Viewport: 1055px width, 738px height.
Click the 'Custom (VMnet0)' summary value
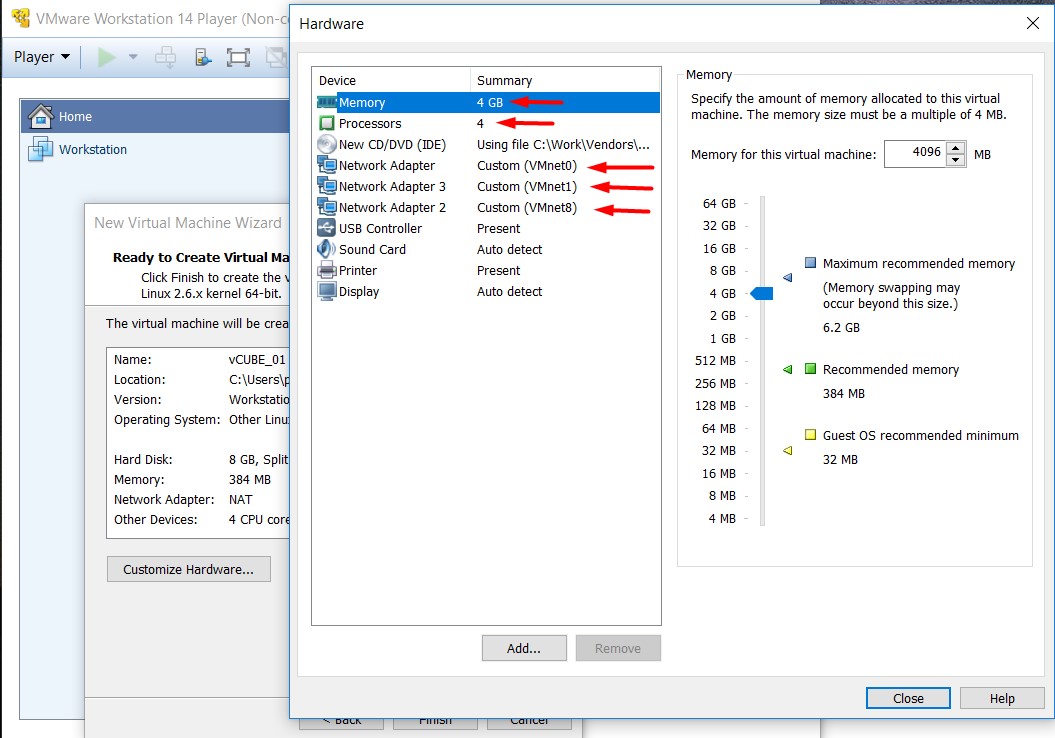pyautogui.click(x=527, y=165)
